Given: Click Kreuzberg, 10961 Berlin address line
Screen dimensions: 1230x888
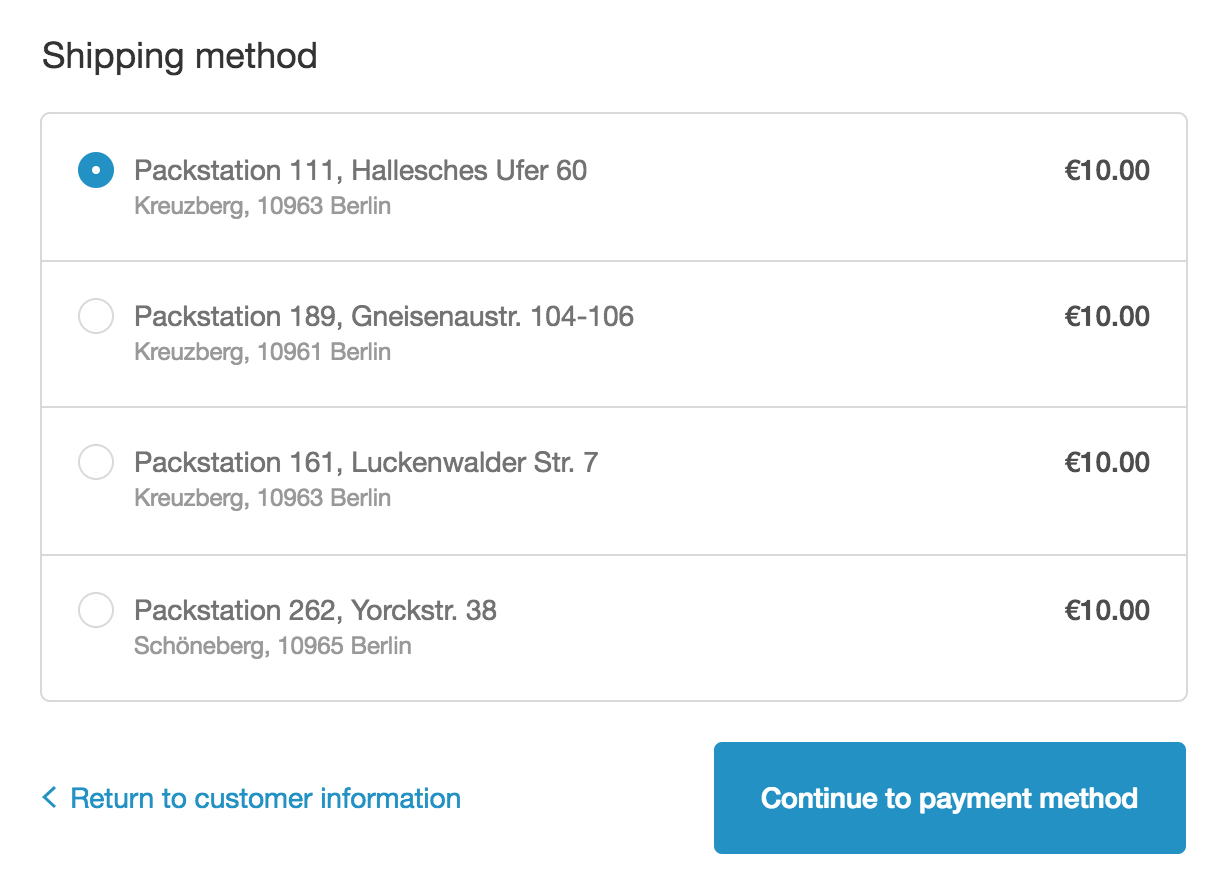Looking at the screenshot, I should 263,352.
